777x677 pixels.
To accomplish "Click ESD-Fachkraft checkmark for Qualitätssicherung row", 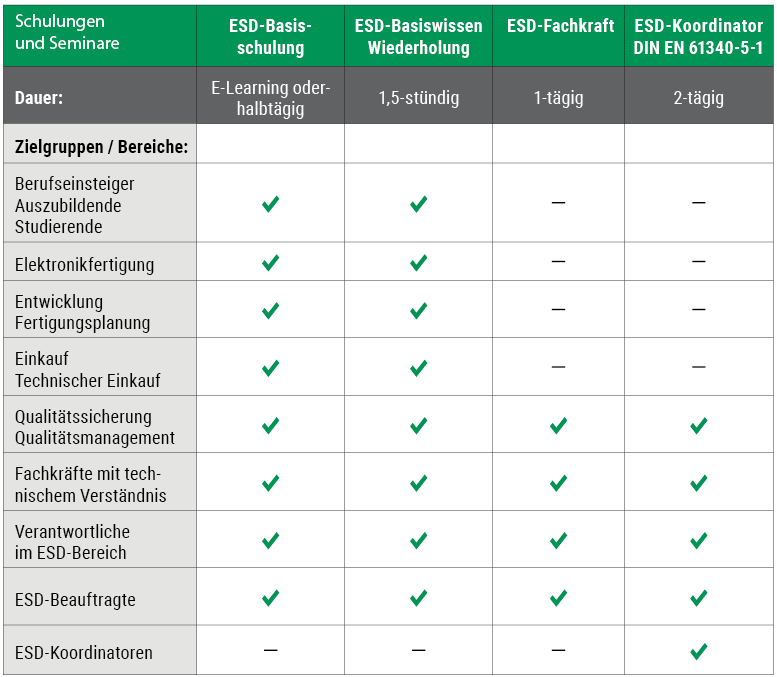I will [558, 426].
